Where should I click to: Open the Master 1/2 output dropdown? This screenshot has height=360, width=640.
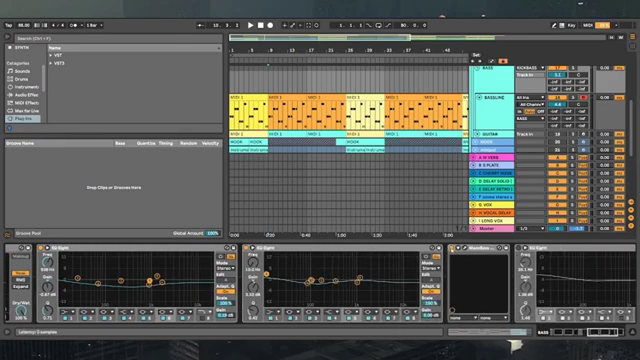point(530,229)
